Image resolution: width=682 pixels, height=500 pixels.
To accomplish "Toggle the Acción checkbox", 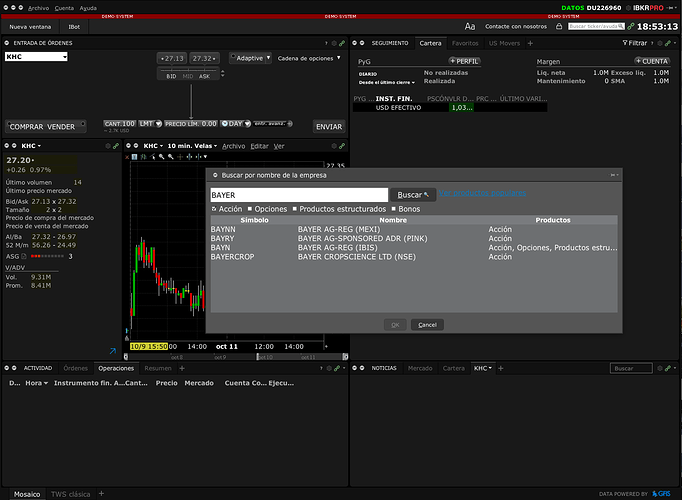I will [x=214, y=209].
